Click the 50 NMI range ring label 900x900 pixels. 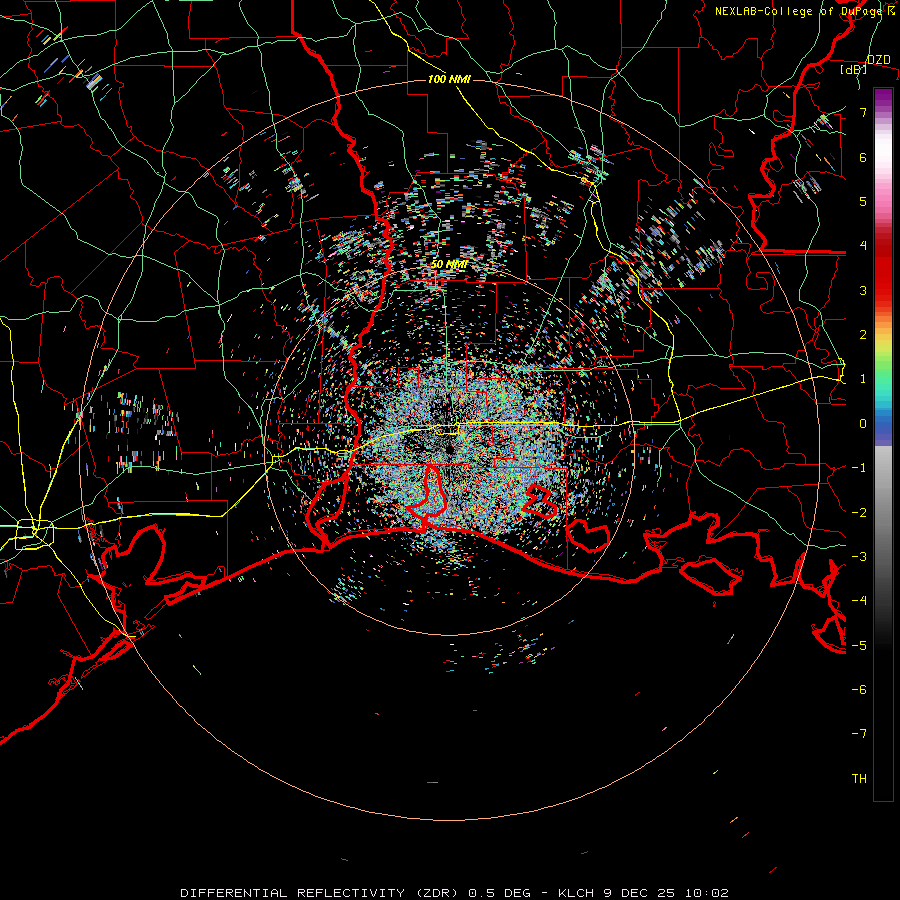(449, 264)
